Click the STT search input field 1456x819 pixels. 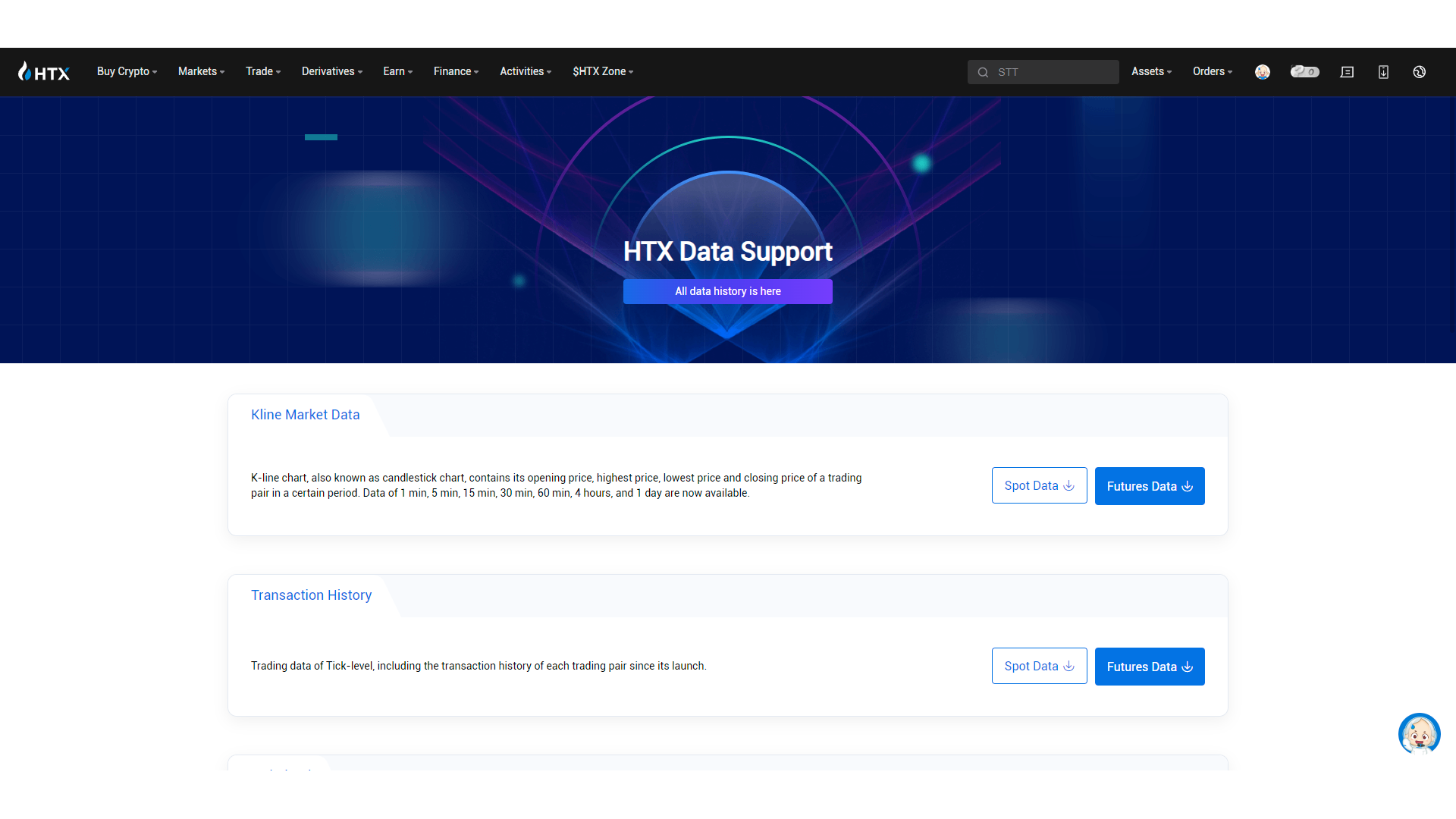click(x=1046, y=72)
